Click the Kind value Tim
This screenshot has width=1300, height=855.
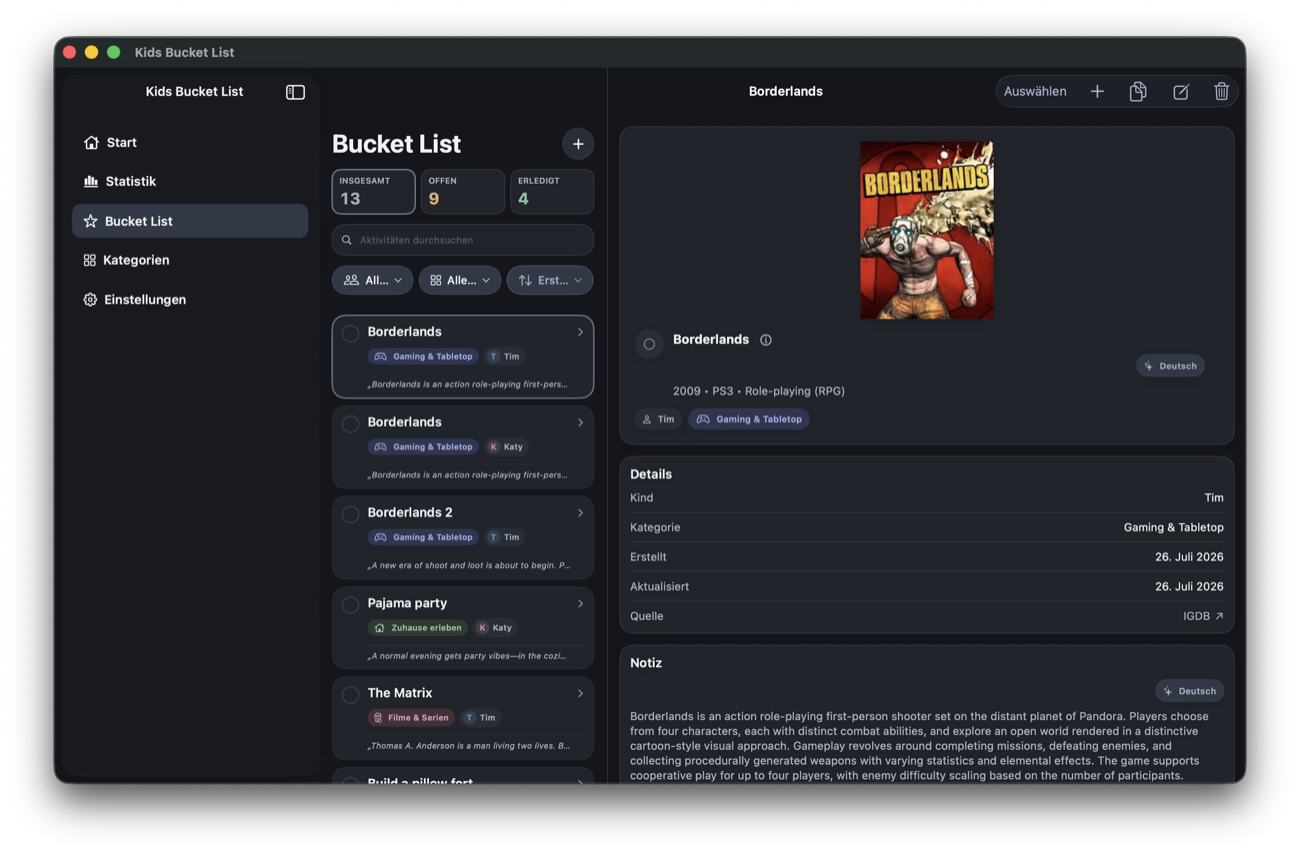1214,498
